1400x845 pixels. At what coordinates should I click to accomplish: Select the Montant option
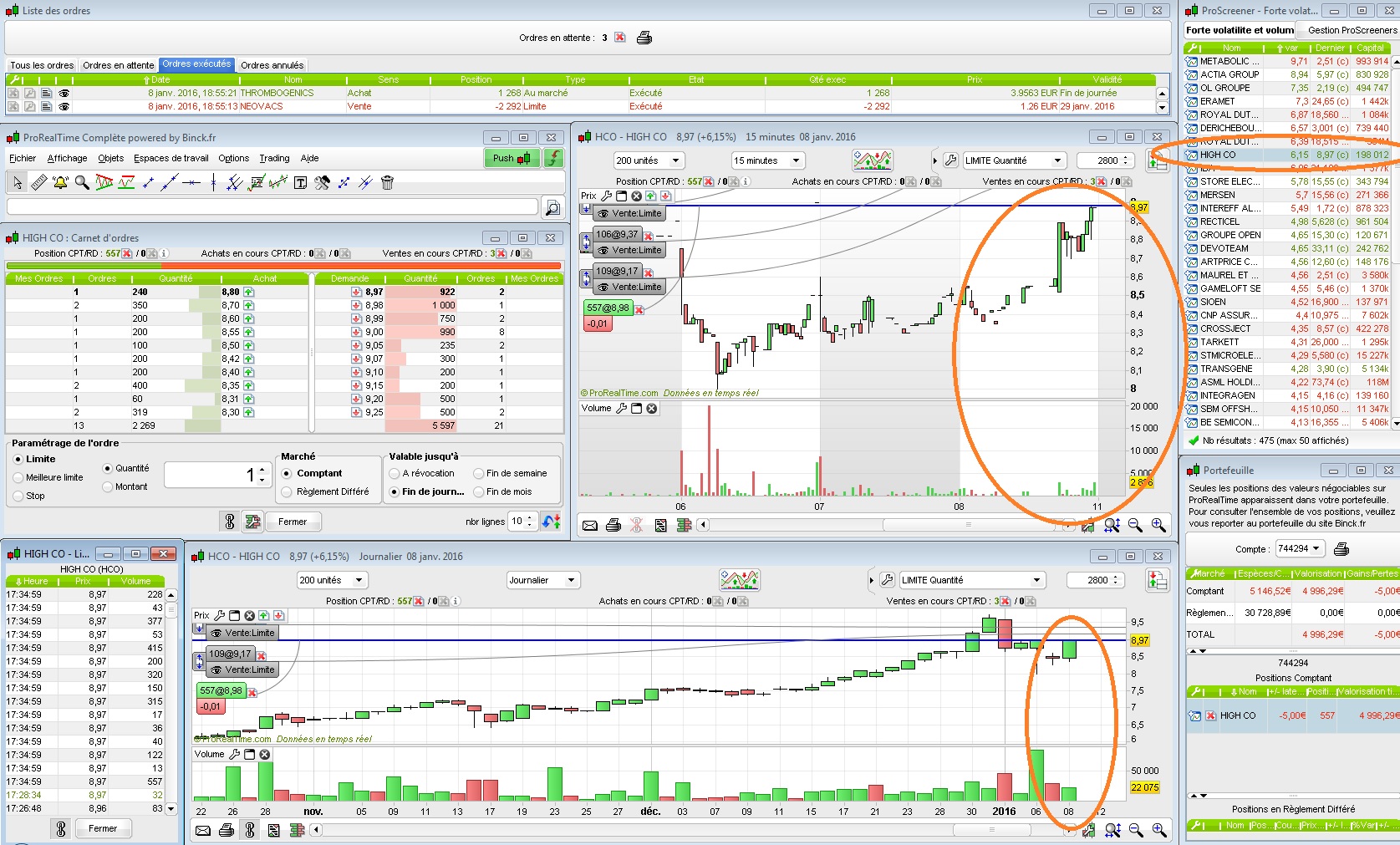point(107,486)
